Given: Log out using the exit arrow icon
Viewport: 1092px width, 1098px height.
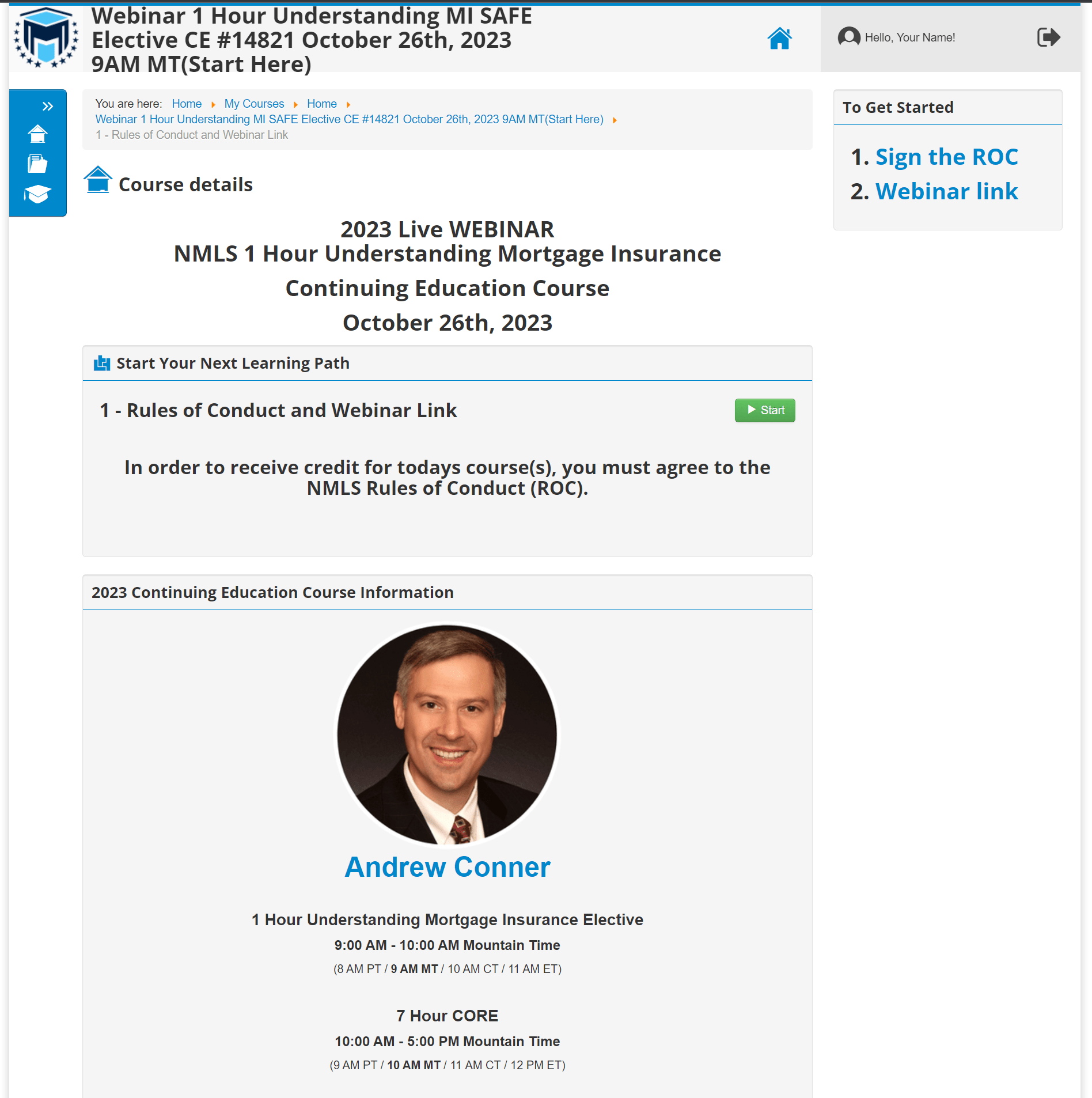Looking at the screenshot, I should (x=1048, y=37).
